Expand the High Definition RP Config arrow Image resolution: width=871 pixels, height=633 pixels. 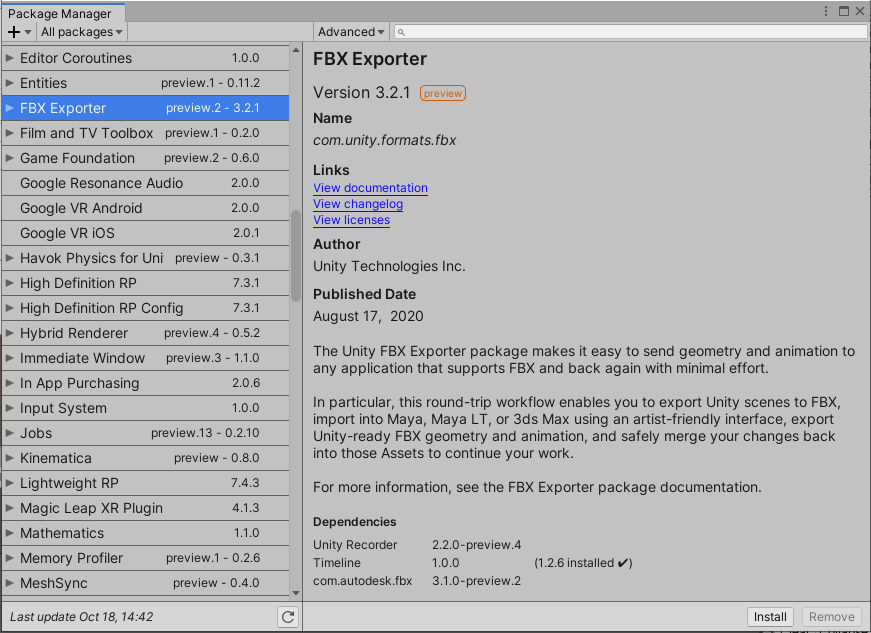pyautogui.click(x=9, y=308)
